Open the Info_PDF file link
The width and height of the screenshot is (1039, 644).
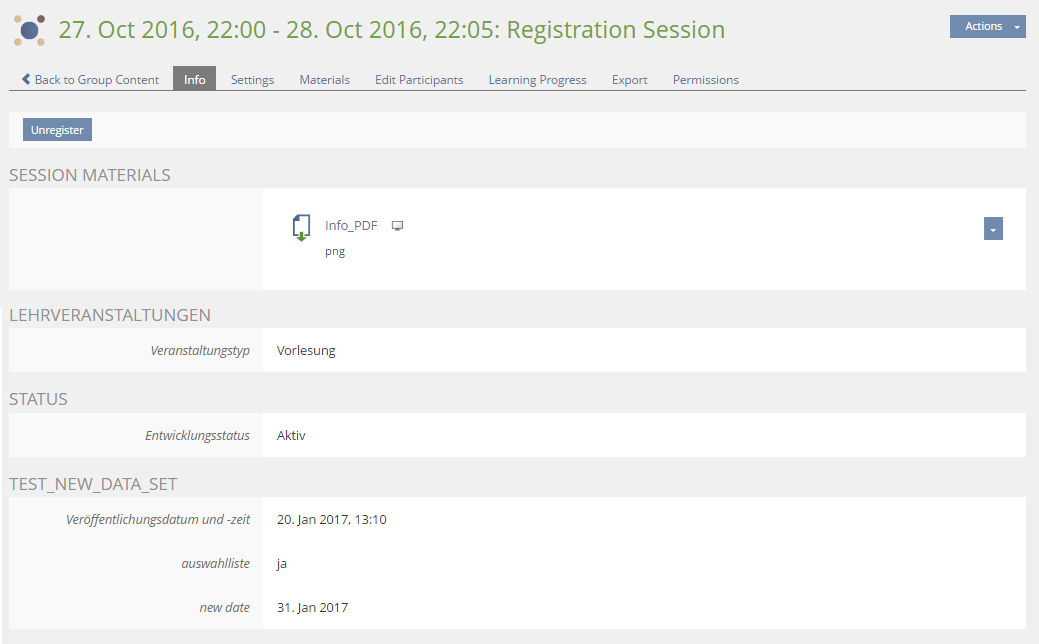[x=351, y=226]
